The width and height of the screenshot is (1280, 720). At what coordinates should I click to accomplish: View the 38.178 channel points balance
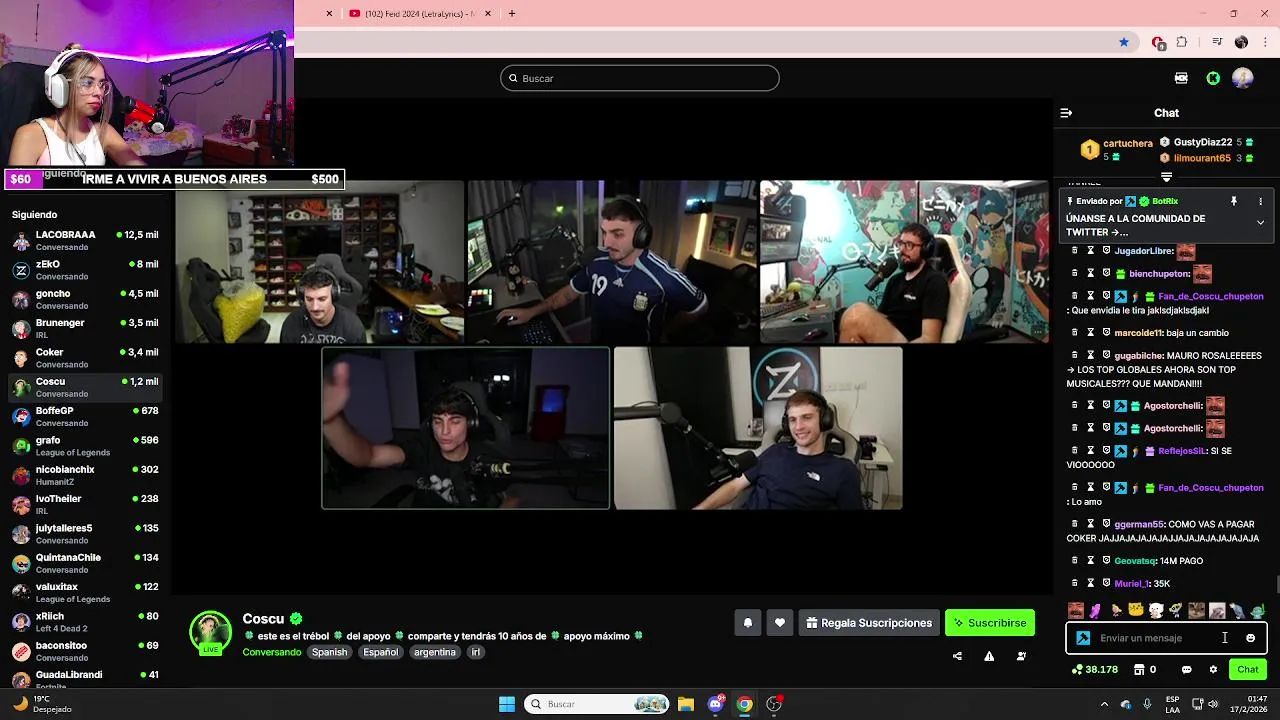pos(1095,670)
